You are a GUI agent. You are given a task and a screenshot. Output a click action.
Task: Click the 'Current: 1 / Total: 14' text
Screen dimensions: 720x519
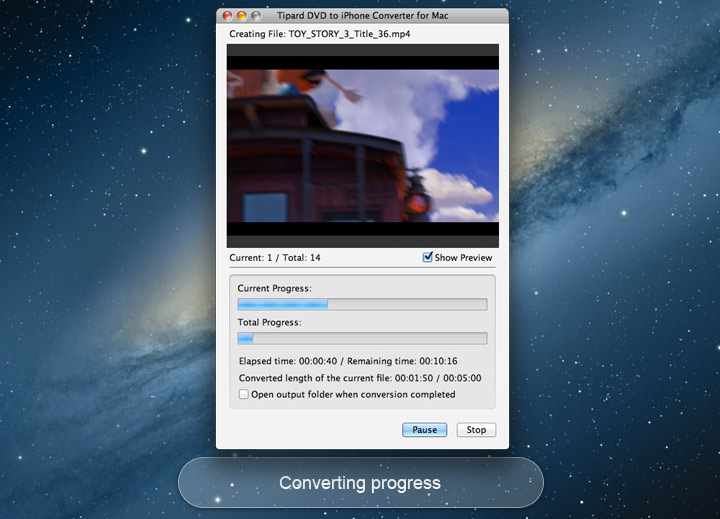(275, 258)
